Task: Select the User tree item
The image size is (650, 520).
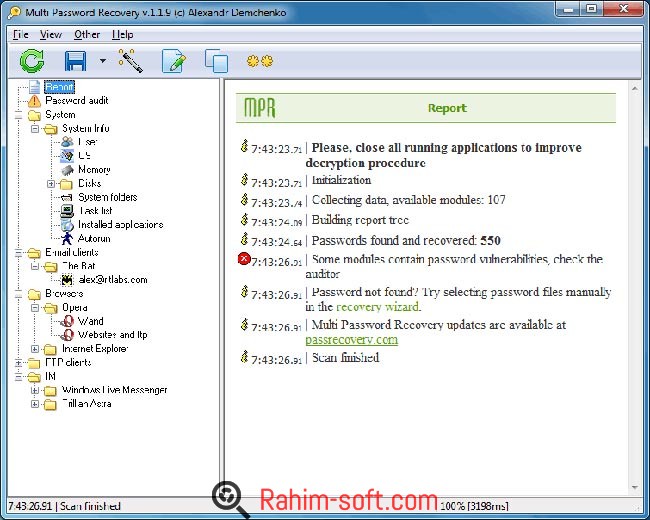Action: pyautogui.click(x=87, y=142)
